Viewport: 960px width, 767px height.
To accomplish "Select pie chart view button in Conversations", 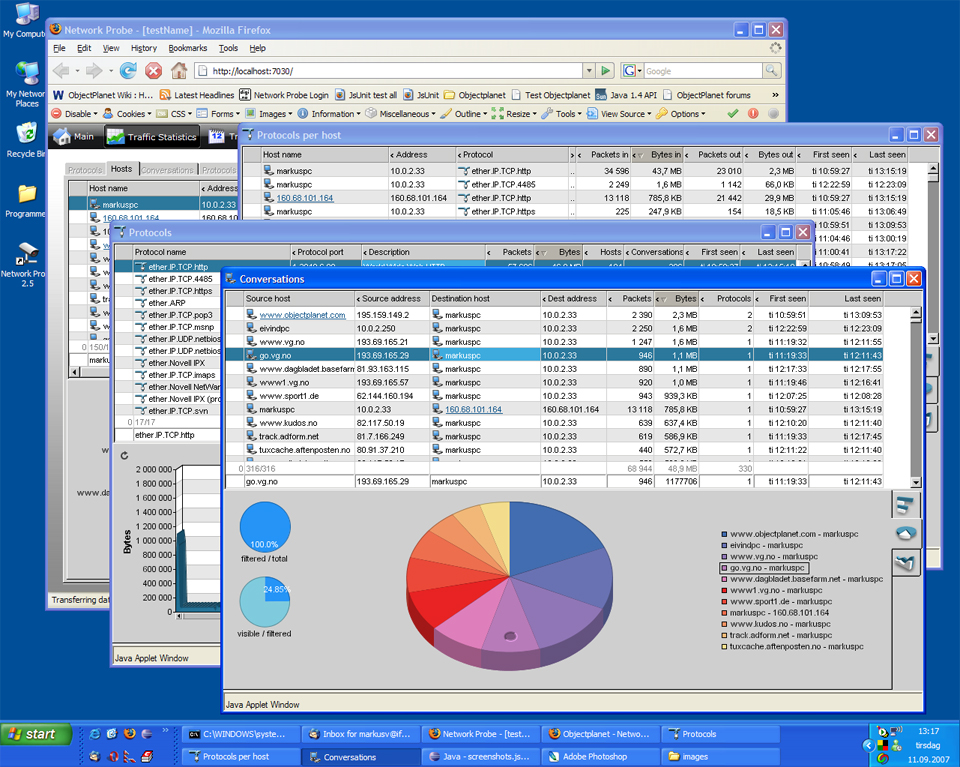I will point(906,534).
